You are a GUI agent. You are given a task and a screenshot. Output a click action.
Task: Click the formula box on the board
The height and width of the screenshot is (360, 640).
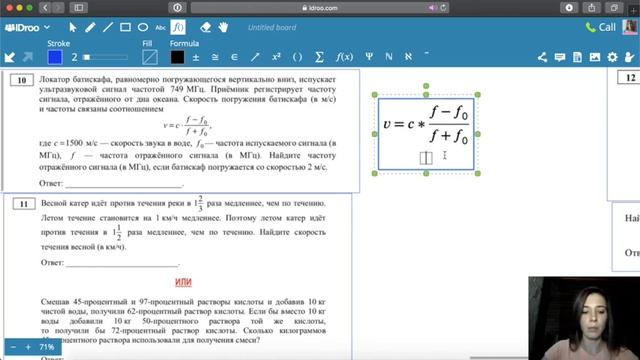coord(426,134)
